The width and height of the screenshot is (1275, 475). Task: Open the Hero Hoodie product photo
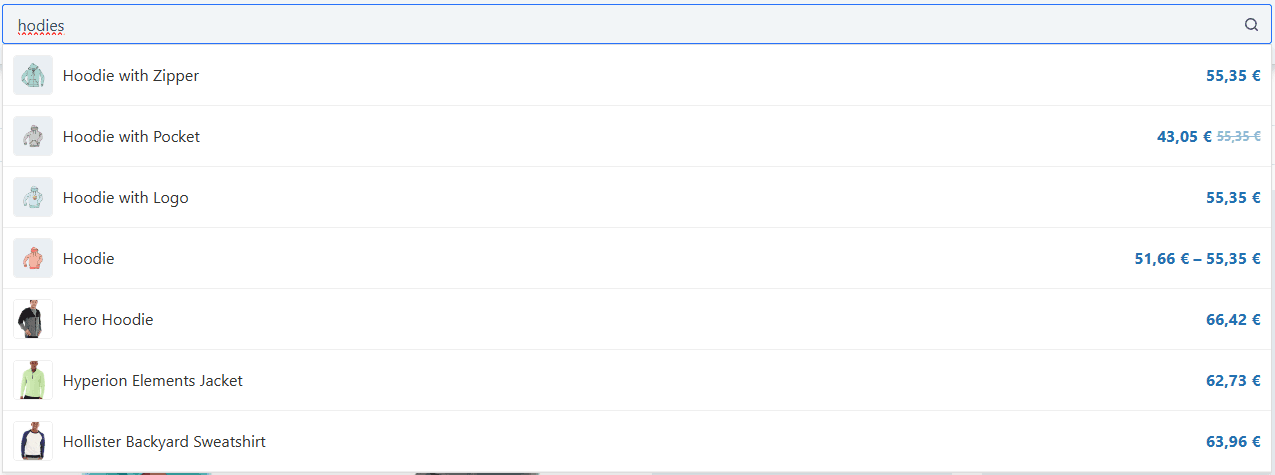point(33,319)
